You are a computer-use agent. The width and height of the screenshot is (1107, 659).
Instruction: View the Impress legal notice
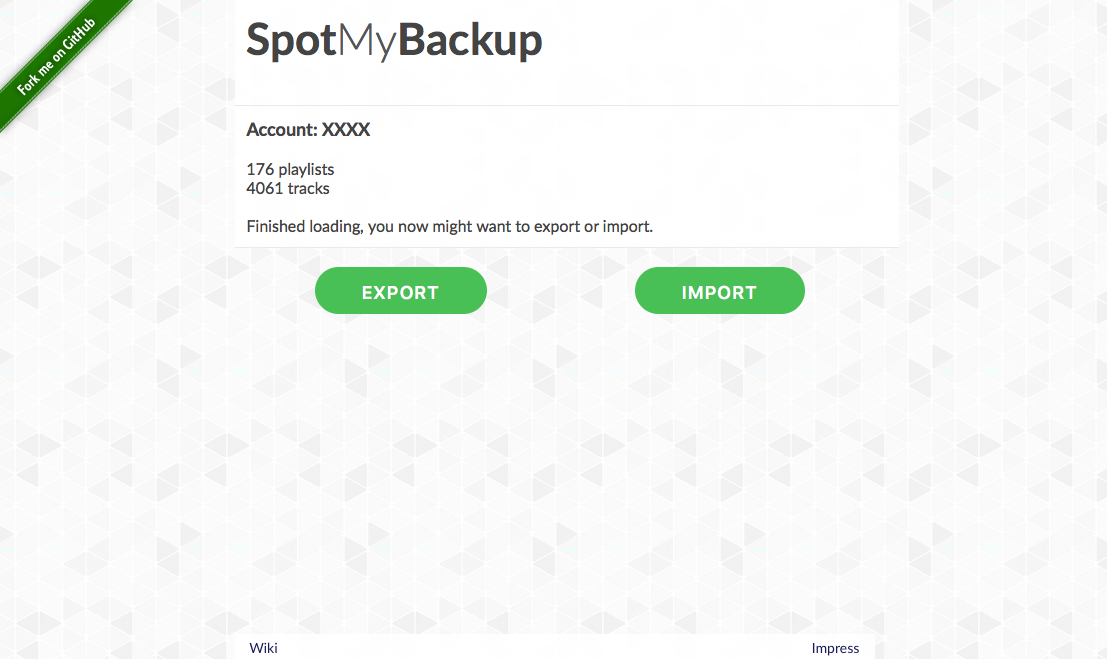point(835,647)
